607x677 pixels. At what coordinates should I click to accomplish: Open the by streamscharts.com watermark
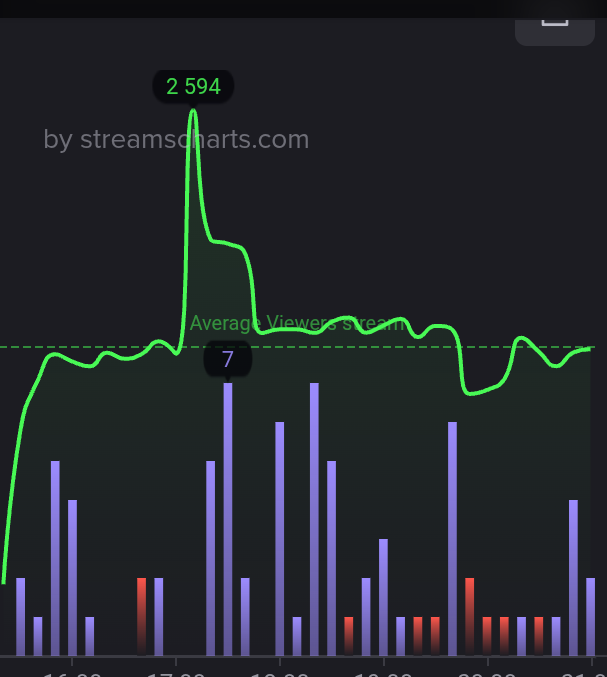176,139
